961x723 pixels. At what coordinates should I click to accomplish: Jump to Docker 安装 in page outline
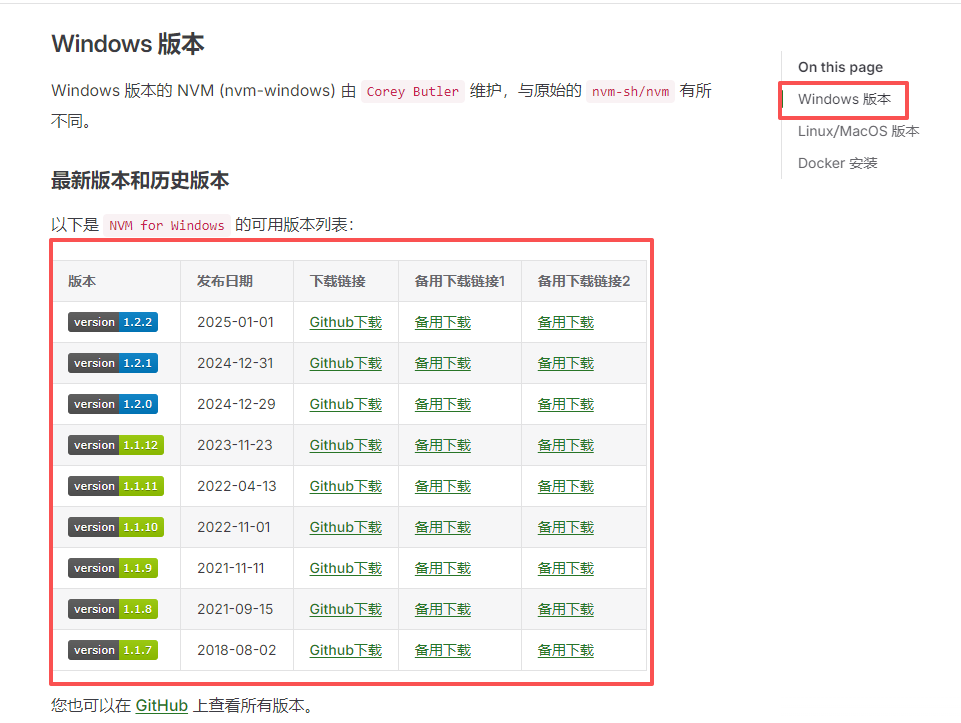(837, 164)
